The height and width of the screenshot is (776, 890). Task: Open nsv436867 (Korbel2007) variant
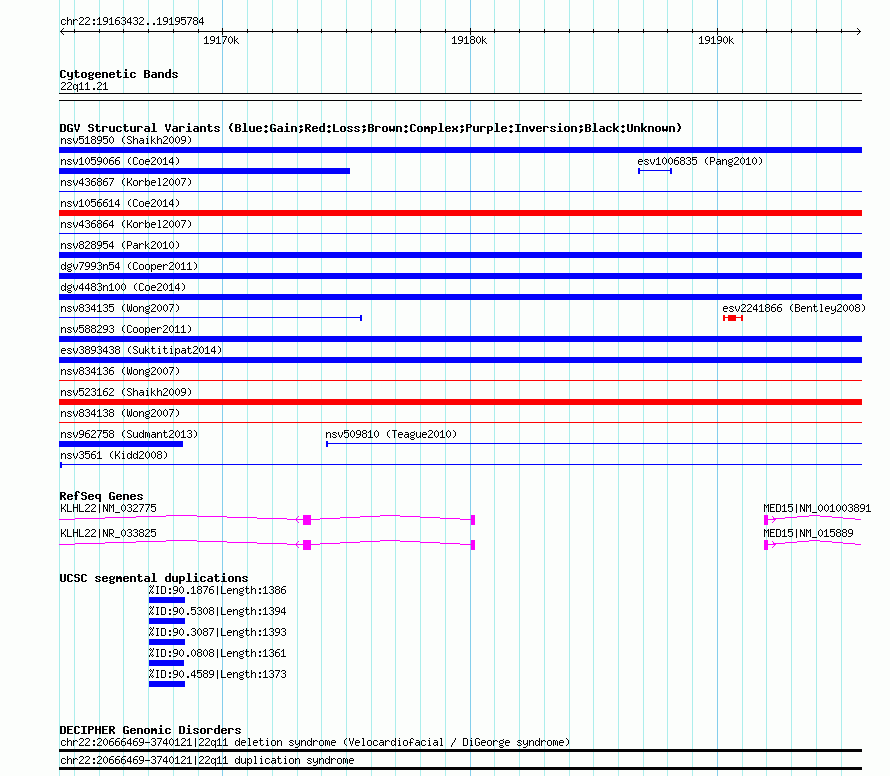point(126,182)
